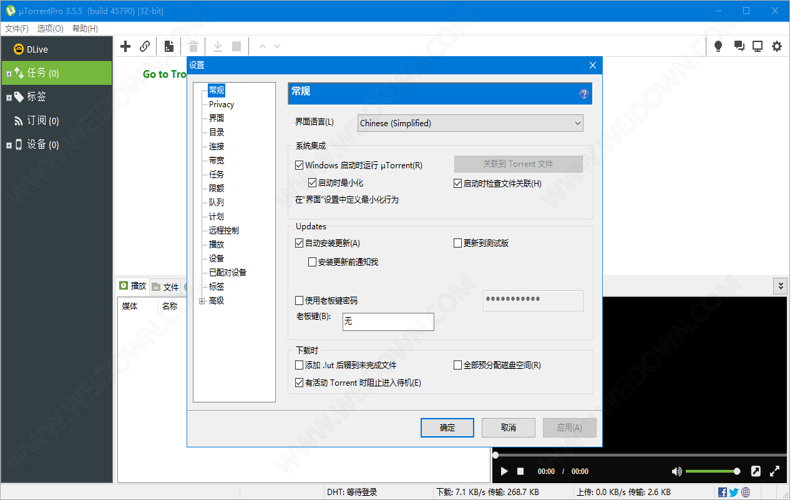Click the 媒体 column header

[x=129, y=306]
